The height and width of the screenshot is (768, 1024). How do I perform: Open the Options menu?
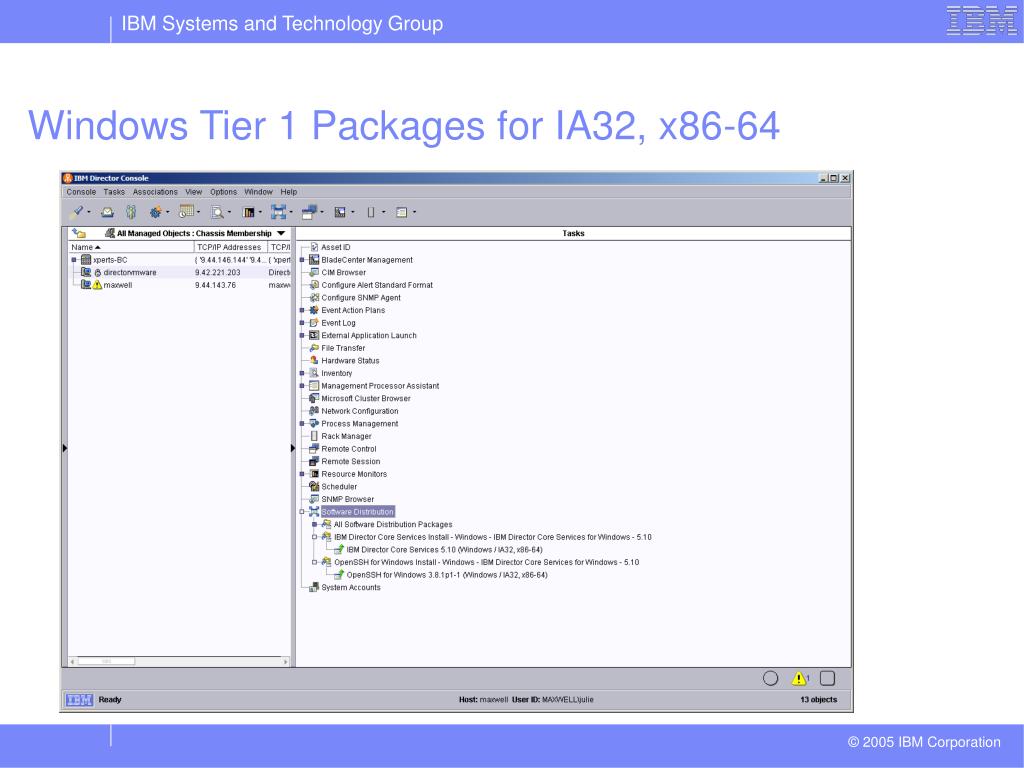point(223,192)
